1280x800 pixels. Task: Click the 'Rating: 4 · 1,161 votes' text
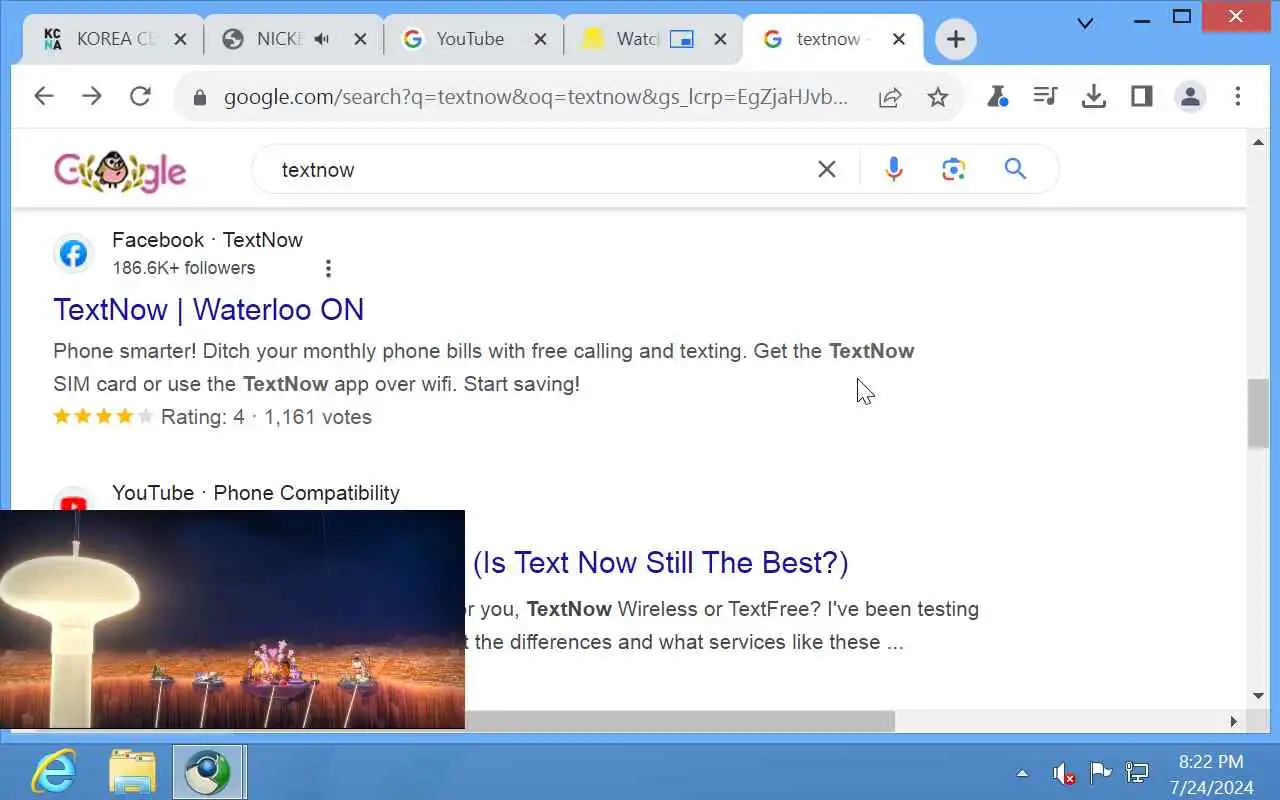pos(266,417)
